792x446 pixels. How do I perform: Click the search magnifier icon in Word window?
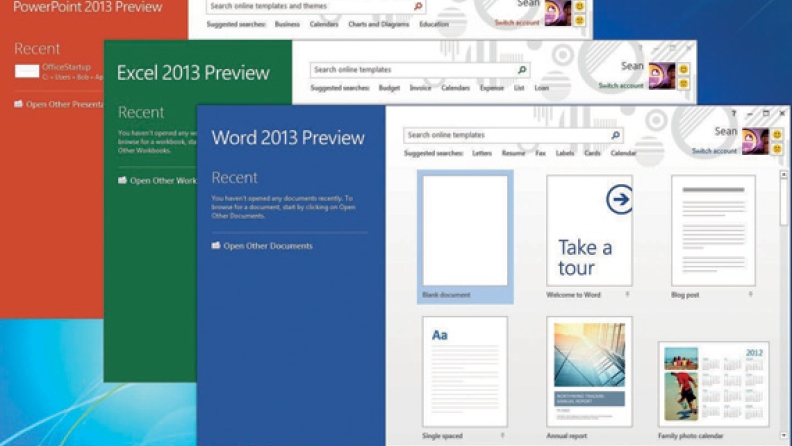click(x=615, y=135)
